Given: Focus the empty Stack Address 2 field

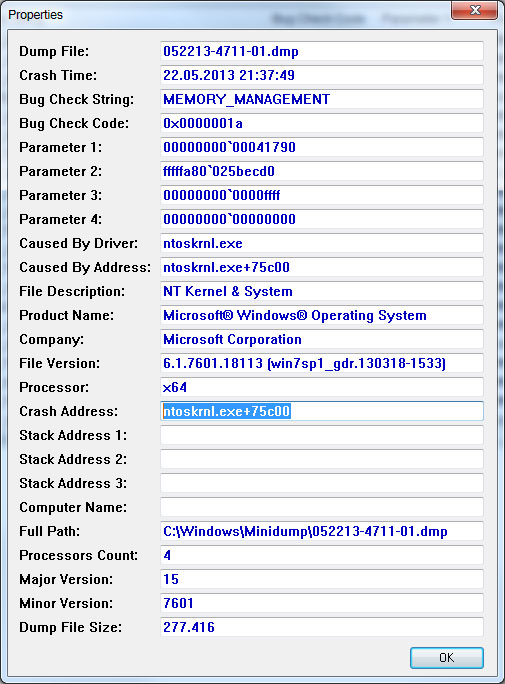Looking at the screenshot, I should pos(322,459).
